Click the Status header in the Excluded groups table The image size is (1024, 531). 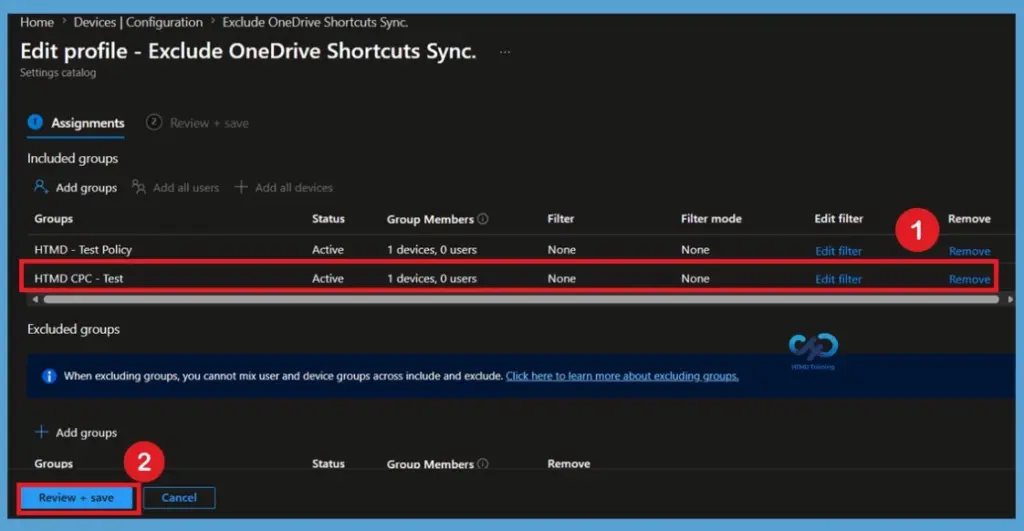[x=328, y=464]
